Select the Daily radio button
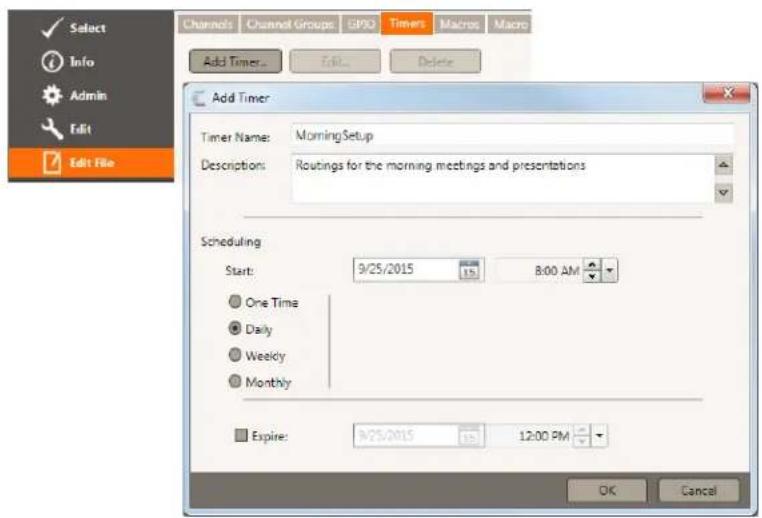The width and height of the screenshot is (762, 518). [x=235, y=328]
